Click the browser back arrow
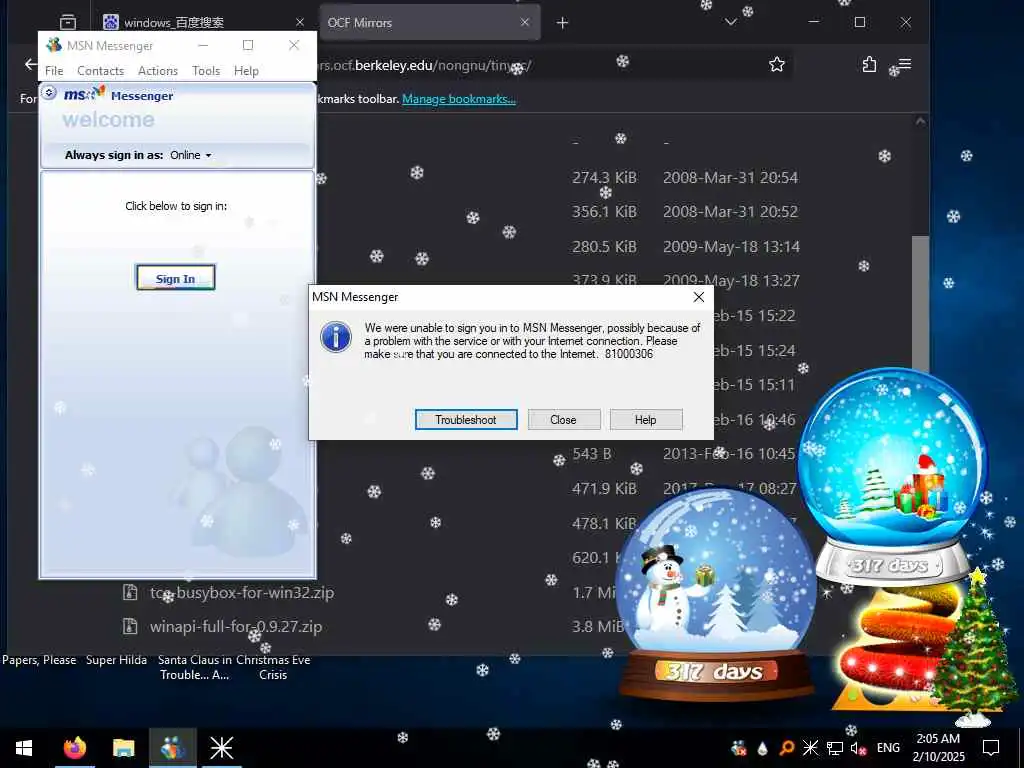1024x768 pixels. [31, 64]
